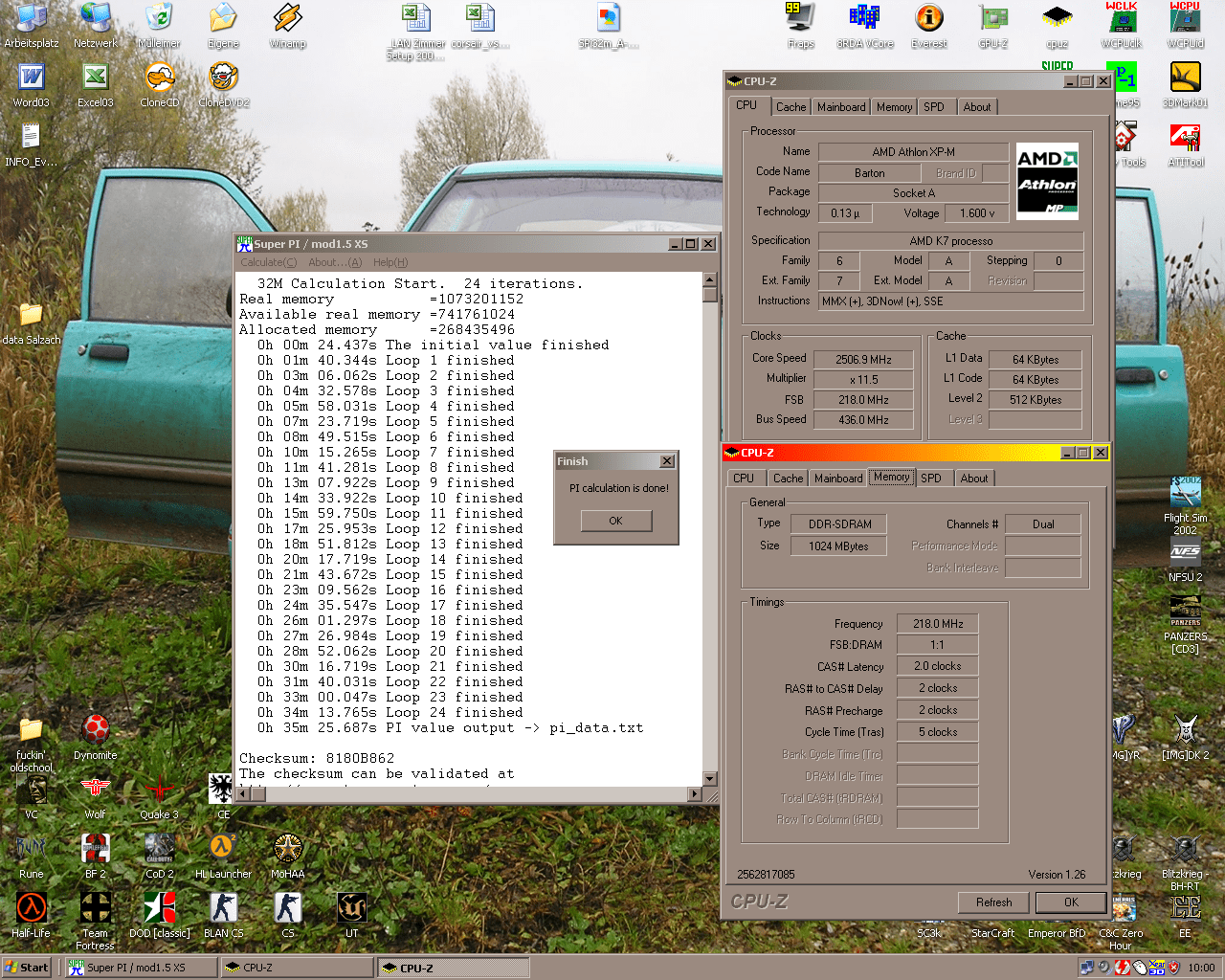Open the Winamp desktop icon
The height and width of the screenshot is (980, 1225).
287,26
